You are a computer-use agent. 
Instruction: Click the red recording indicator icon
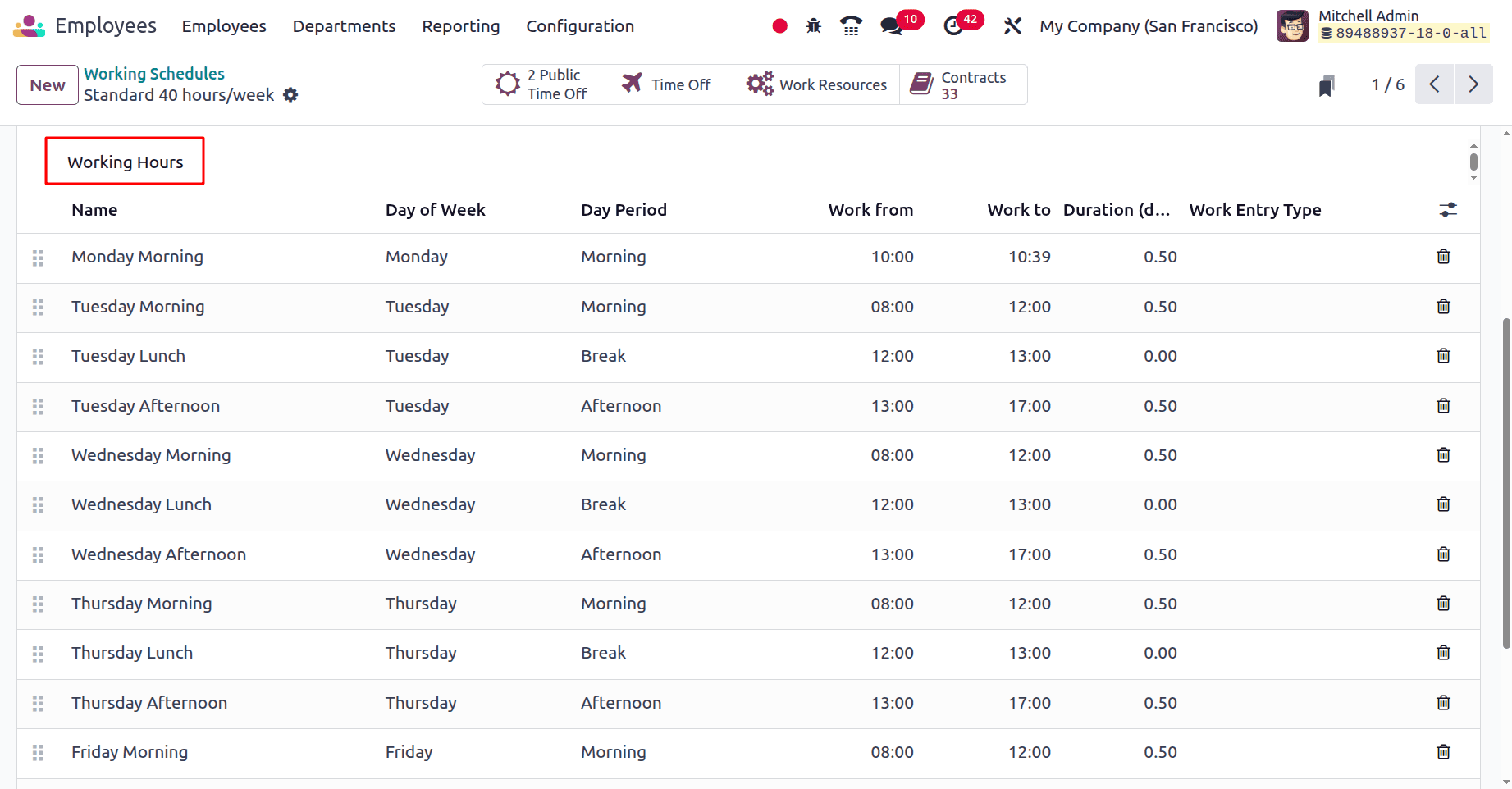(x=779, y=26)
